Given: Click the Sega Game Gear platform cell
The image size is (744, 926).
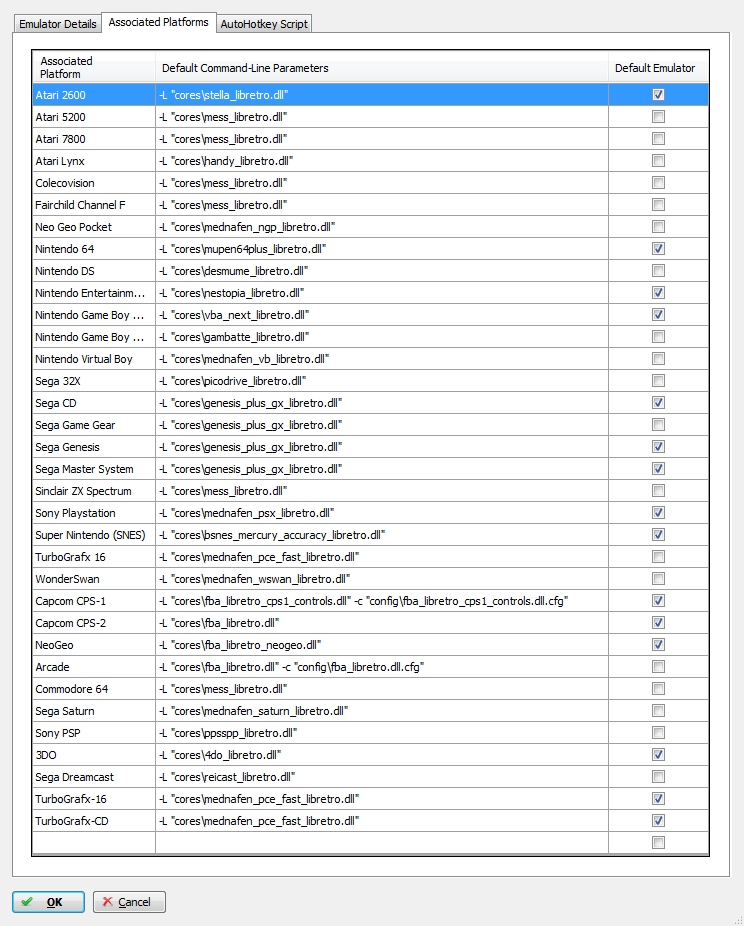Looking at the screenshot, I should pos(94,425).
